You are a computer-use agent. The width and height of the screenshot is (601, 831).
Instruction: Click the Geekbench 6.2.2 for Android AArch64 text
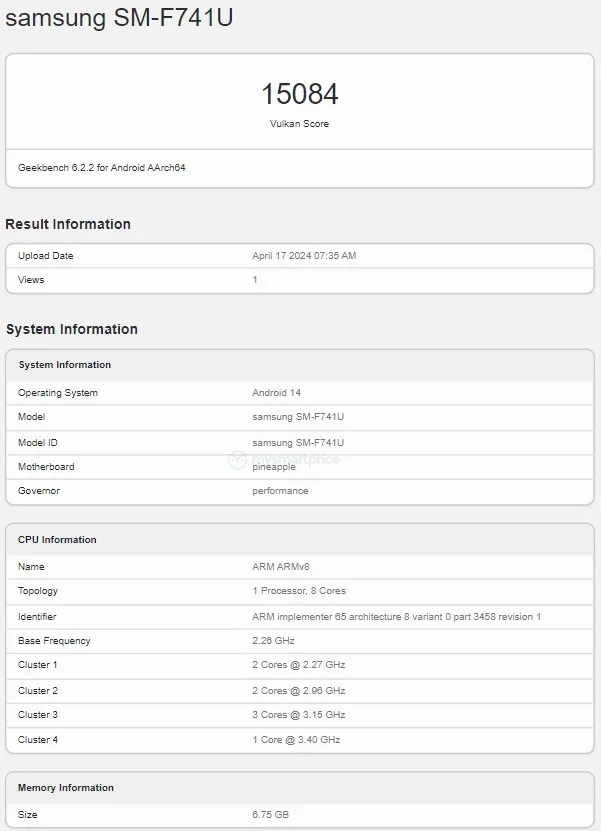(102, 167)
